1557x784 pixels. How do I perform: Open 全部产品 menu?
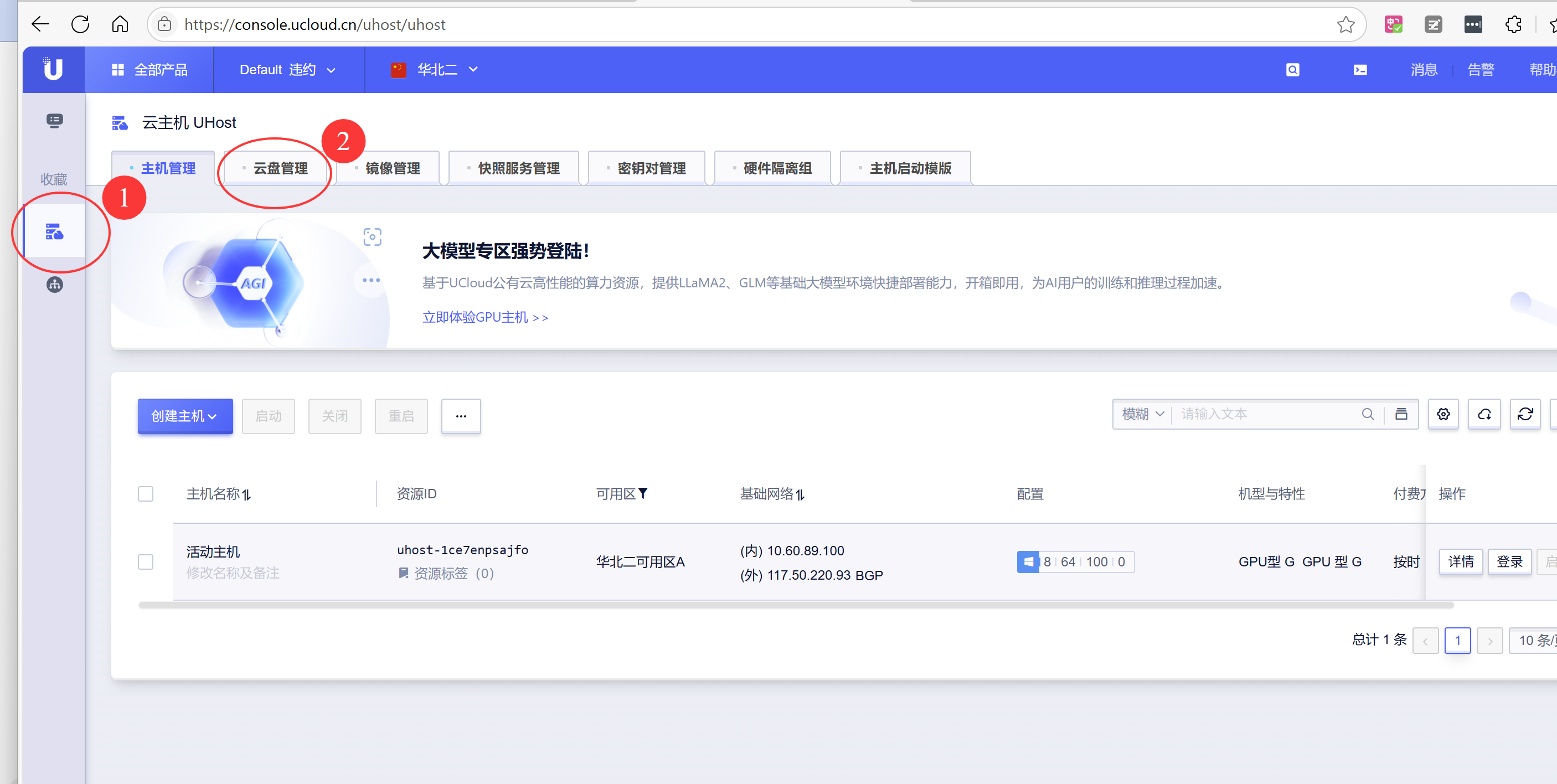149,70
